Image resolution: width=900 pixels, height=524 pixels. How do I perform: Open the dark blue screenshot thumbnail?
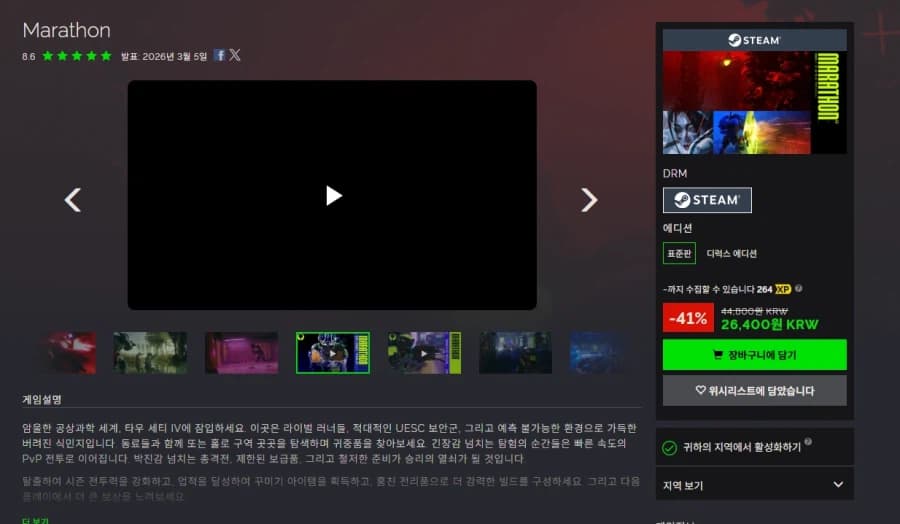pos(515,352)
